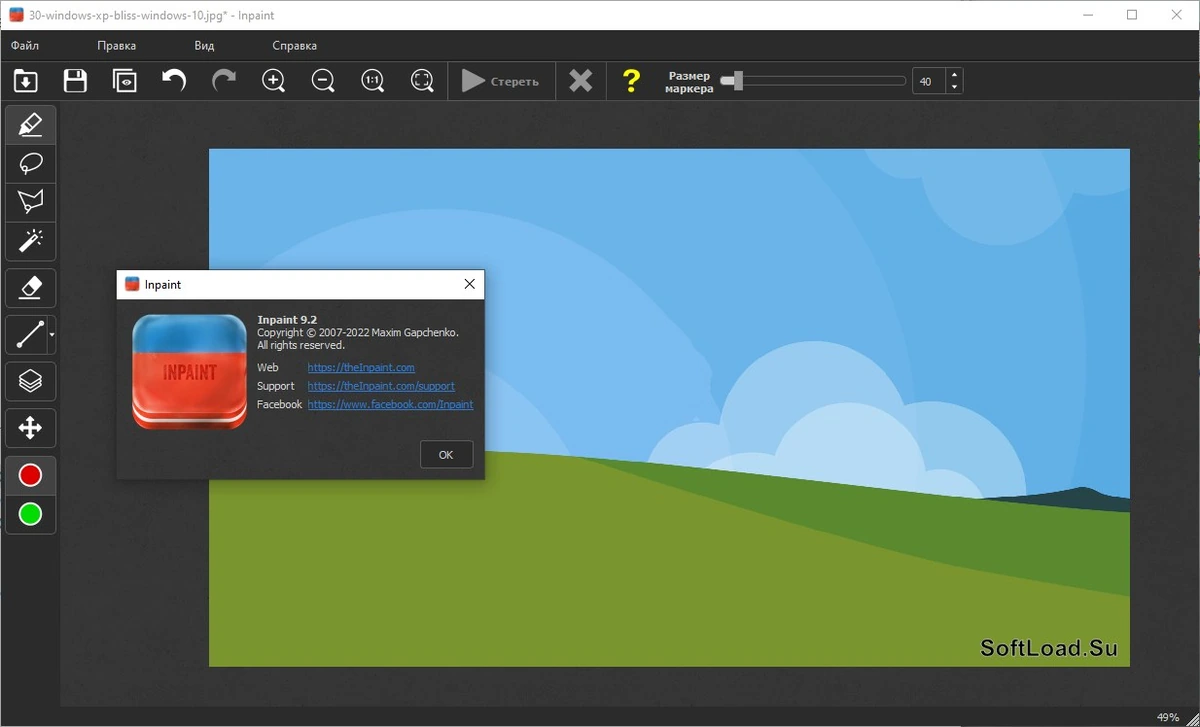Show original image preview icon

coord(125,81)
